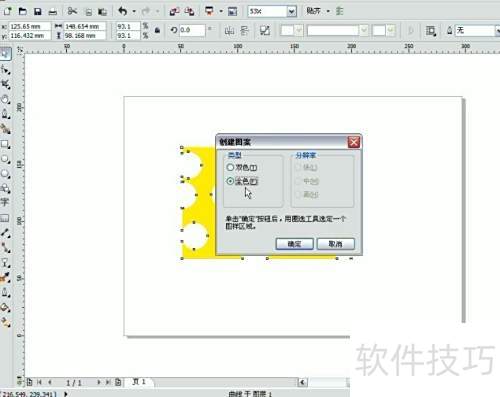Select the Polygon tool
Viewport: 500px width, 397px height.
5,174
